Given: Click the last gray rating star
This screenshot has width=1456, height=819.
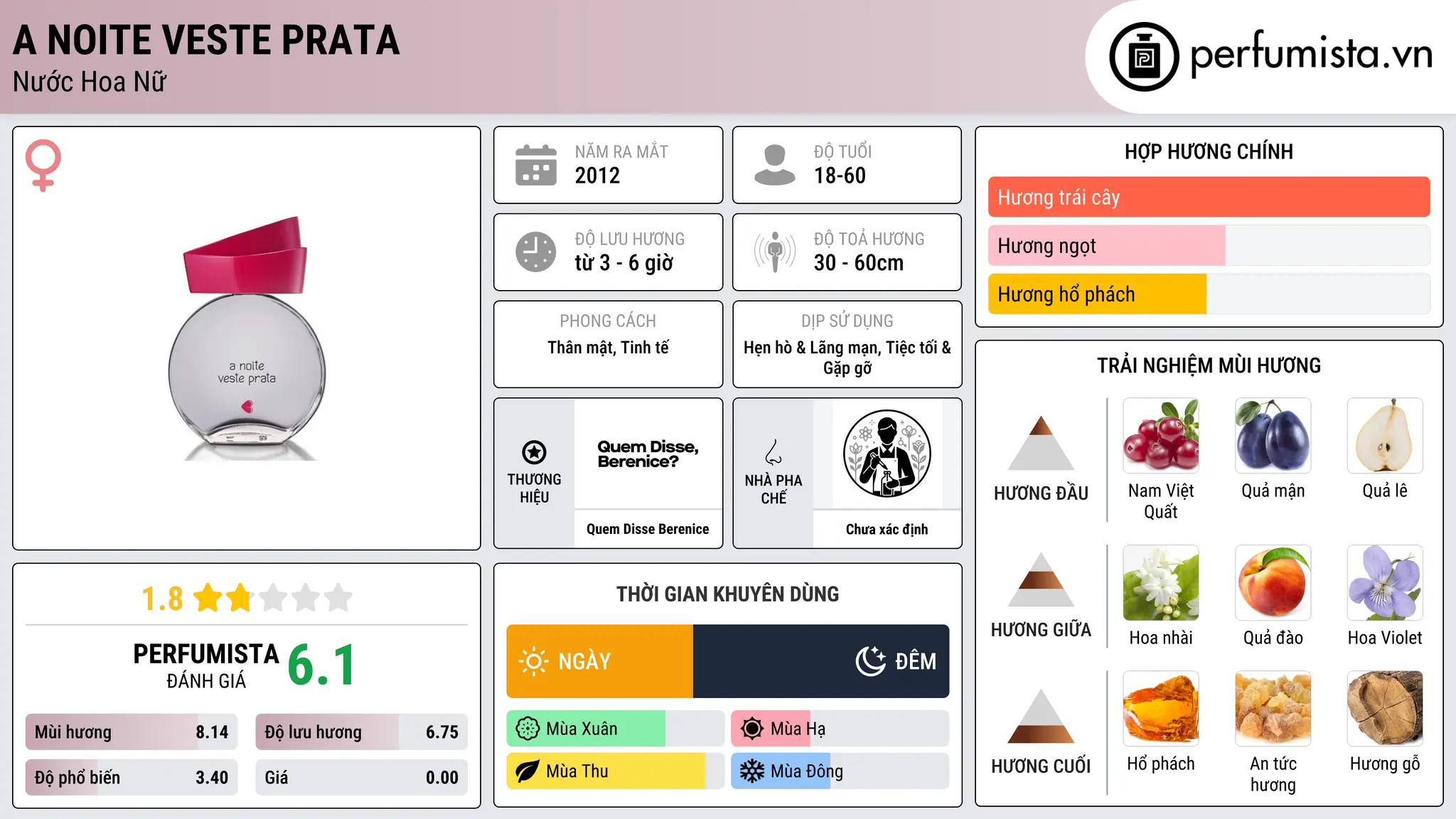Looking at the screenshot, I should click(338, 598).
